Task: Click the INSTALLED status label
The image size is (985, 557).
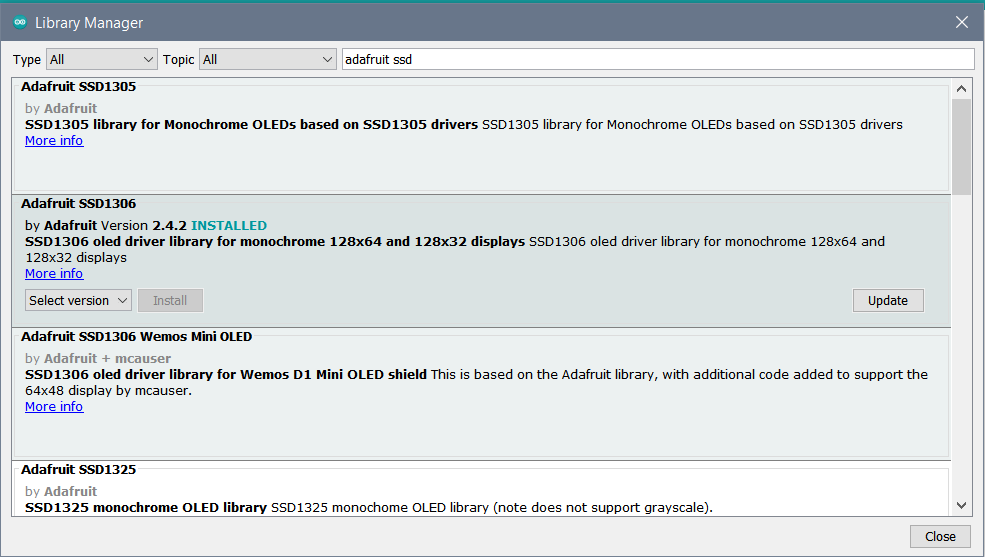Action: [229, 225]
